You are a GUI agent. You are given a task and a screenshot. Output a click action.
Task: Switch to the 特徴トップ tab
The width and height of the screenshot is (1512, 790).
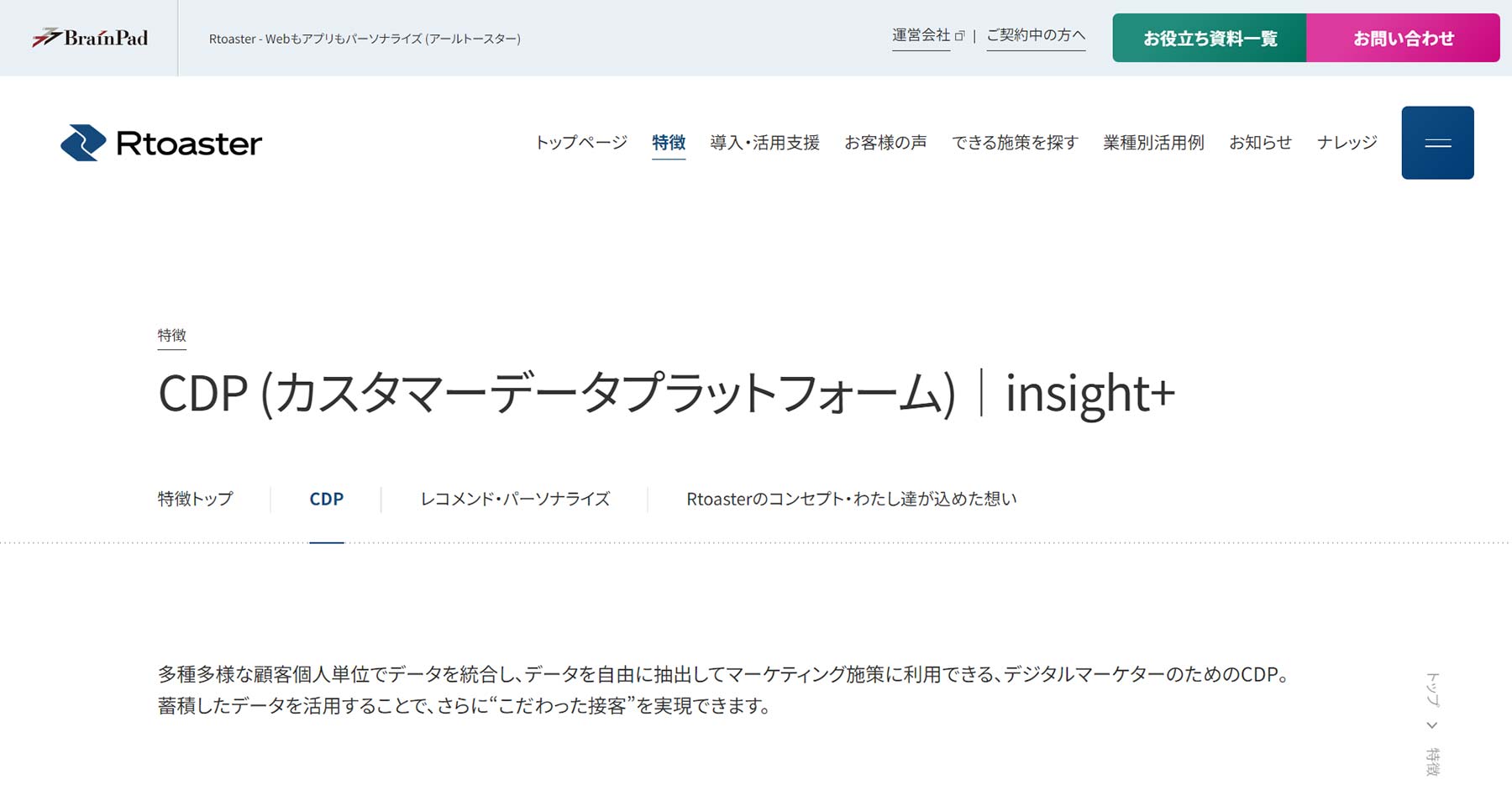(195, 498)
